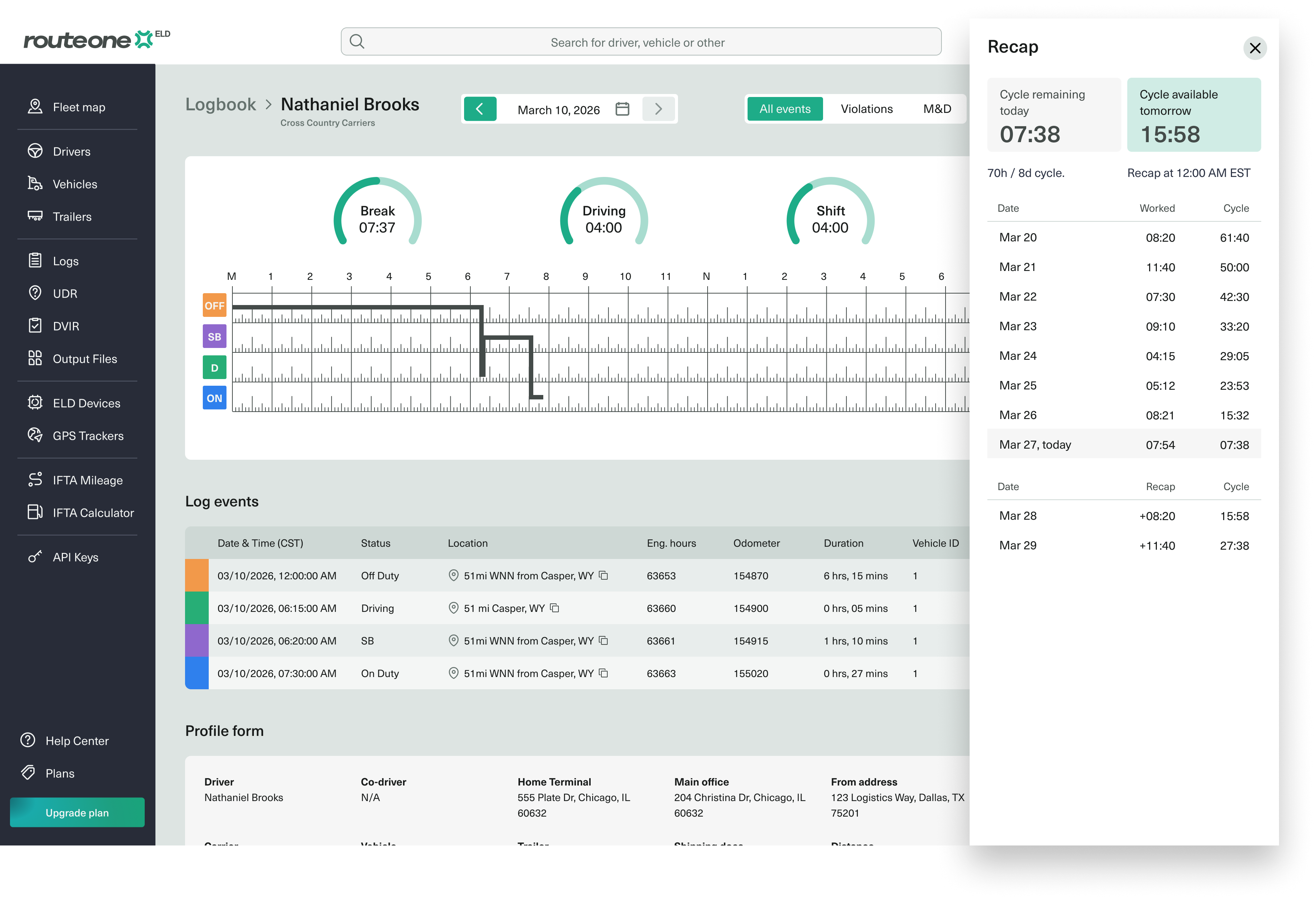Switch to the Violations tab

[866, 109]
